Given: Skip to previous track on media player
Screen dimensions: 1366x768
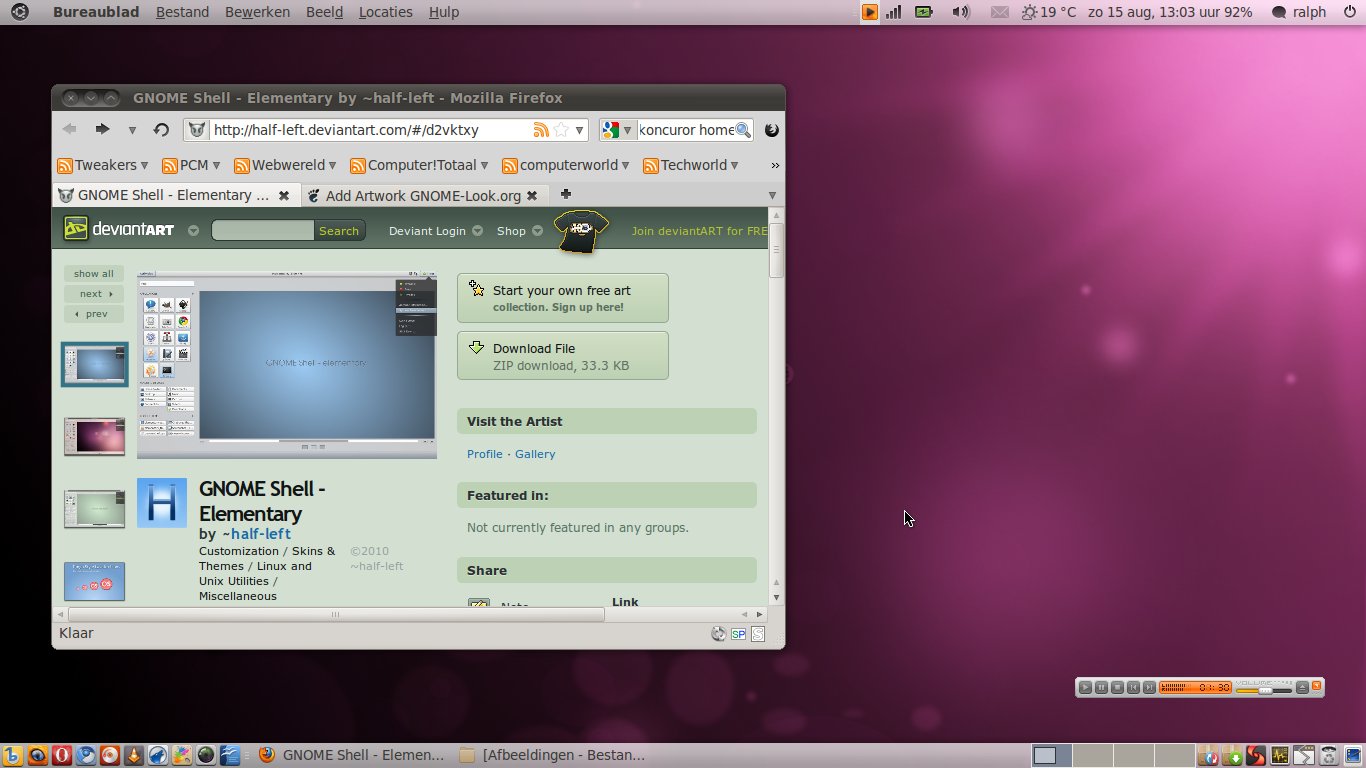Looking at the screenshot, I should point(1133,687).
